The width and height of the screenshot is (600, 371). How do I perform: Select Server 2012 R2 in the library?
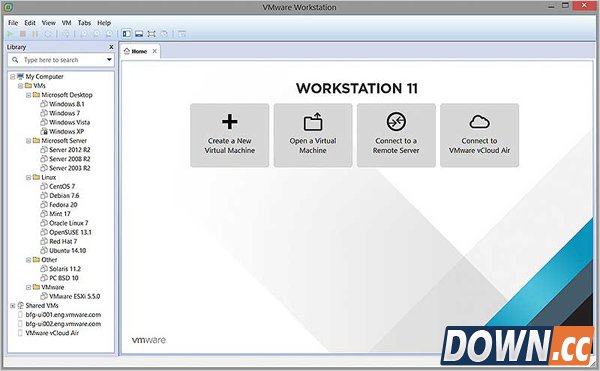[x=70, y=150]
